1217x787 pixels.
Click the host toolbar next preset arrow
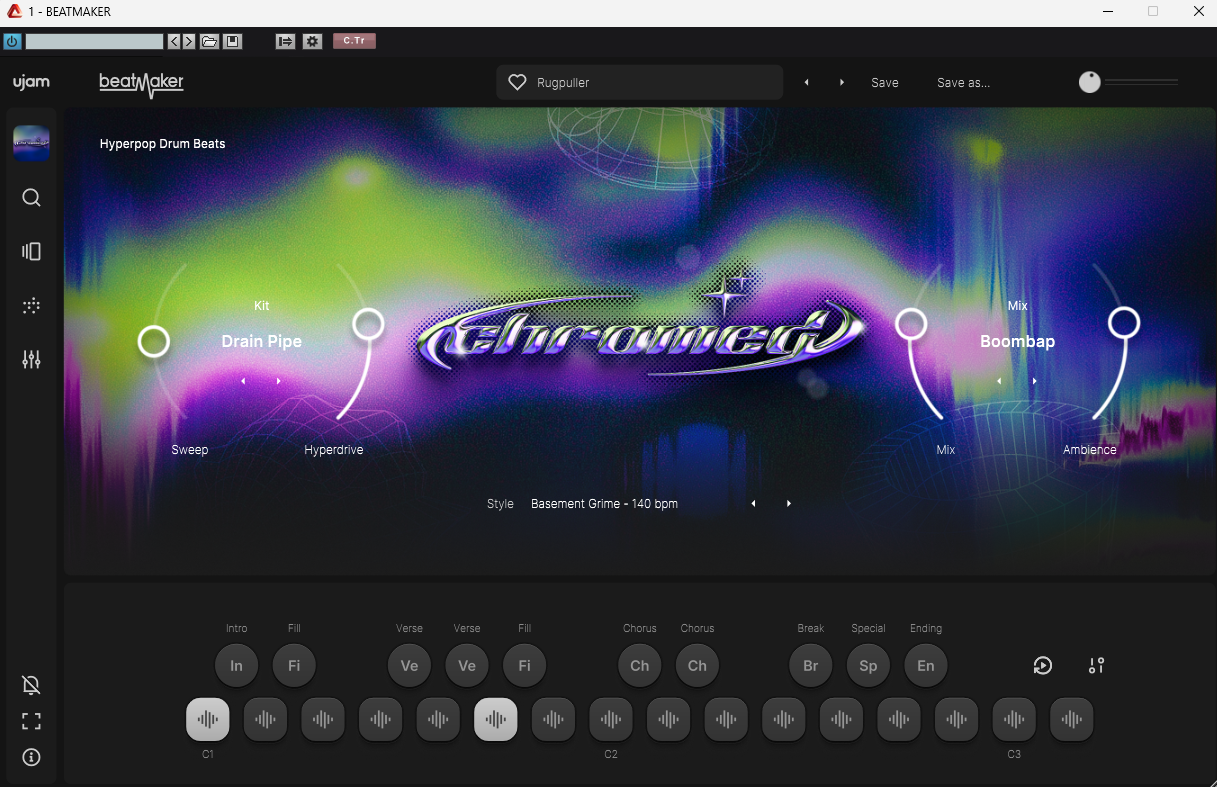[189, 41]
